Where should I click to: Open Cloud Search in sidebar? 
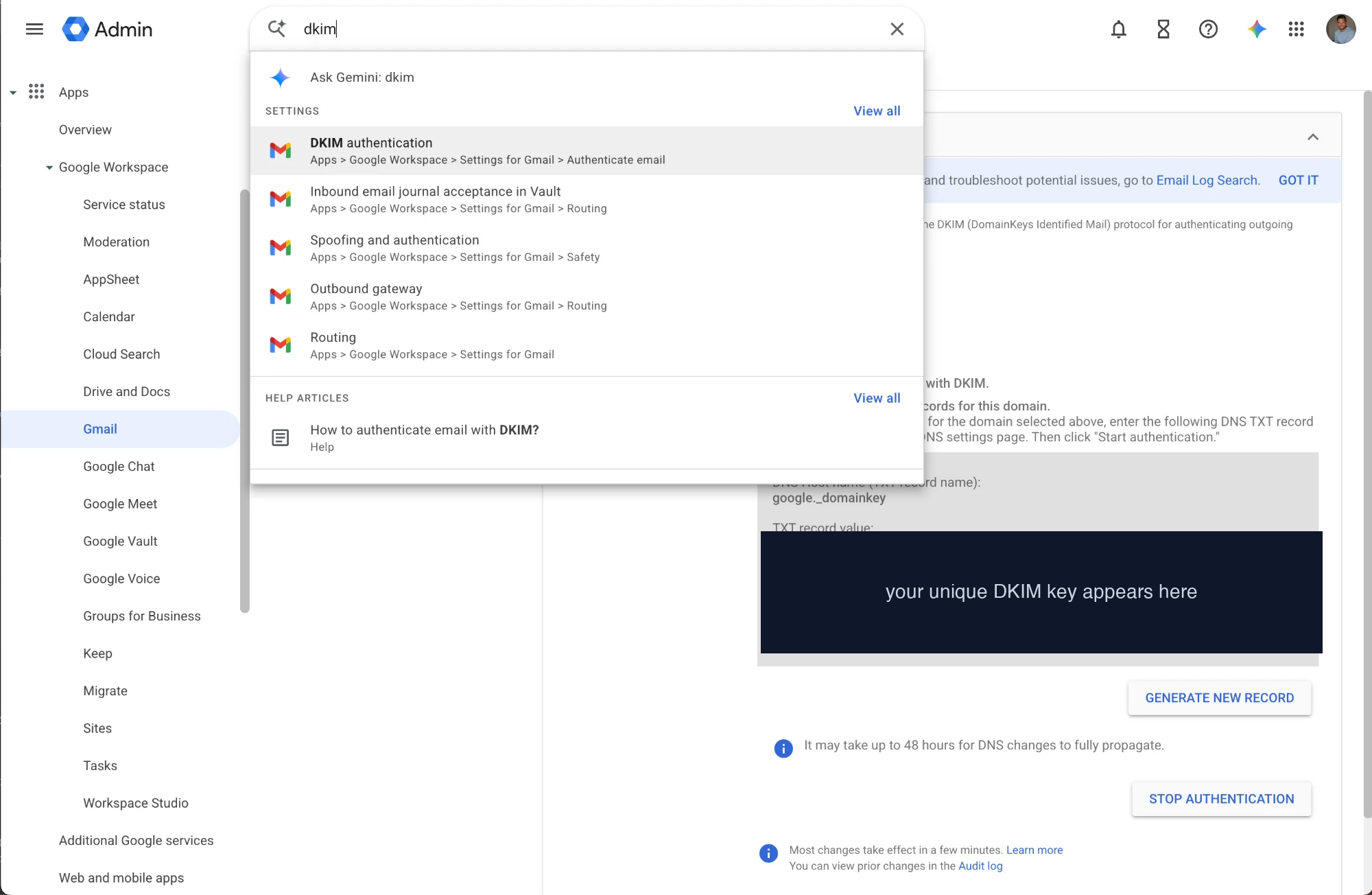point(121,354)
